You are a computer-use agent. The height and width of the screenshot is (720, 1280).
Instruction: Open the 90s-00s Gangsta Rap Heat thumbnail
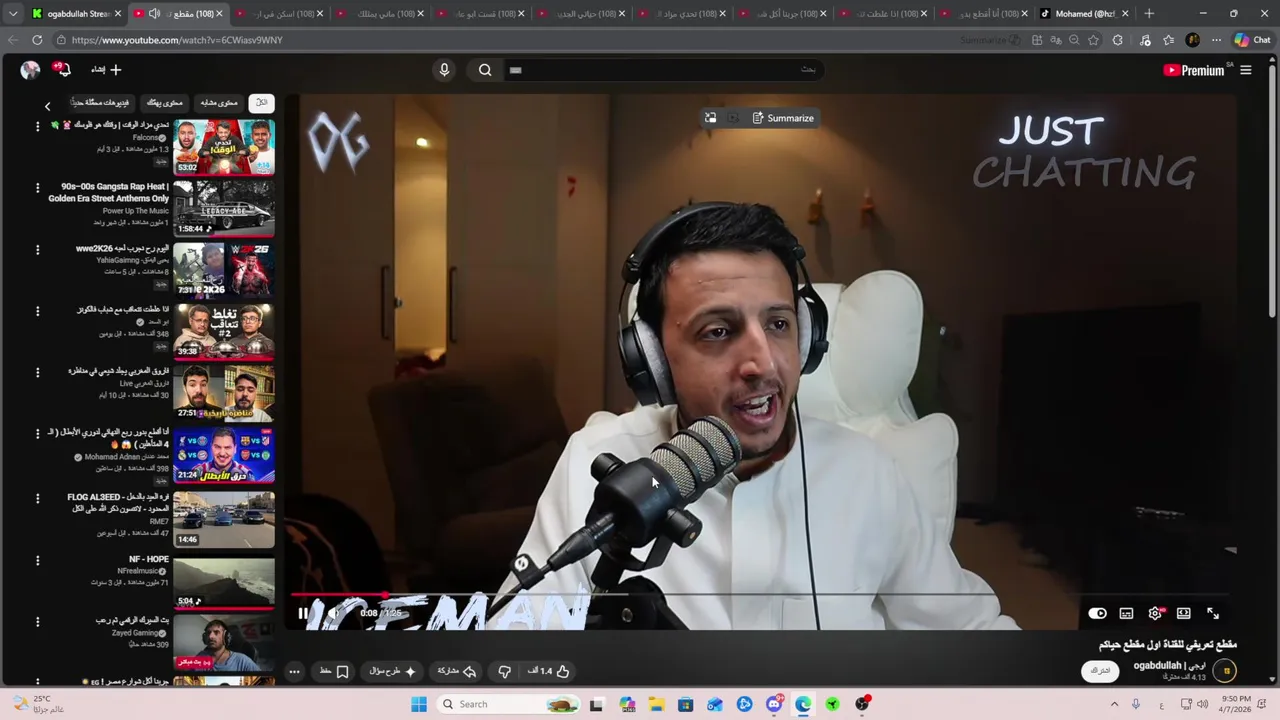click(x=224, y=208)
